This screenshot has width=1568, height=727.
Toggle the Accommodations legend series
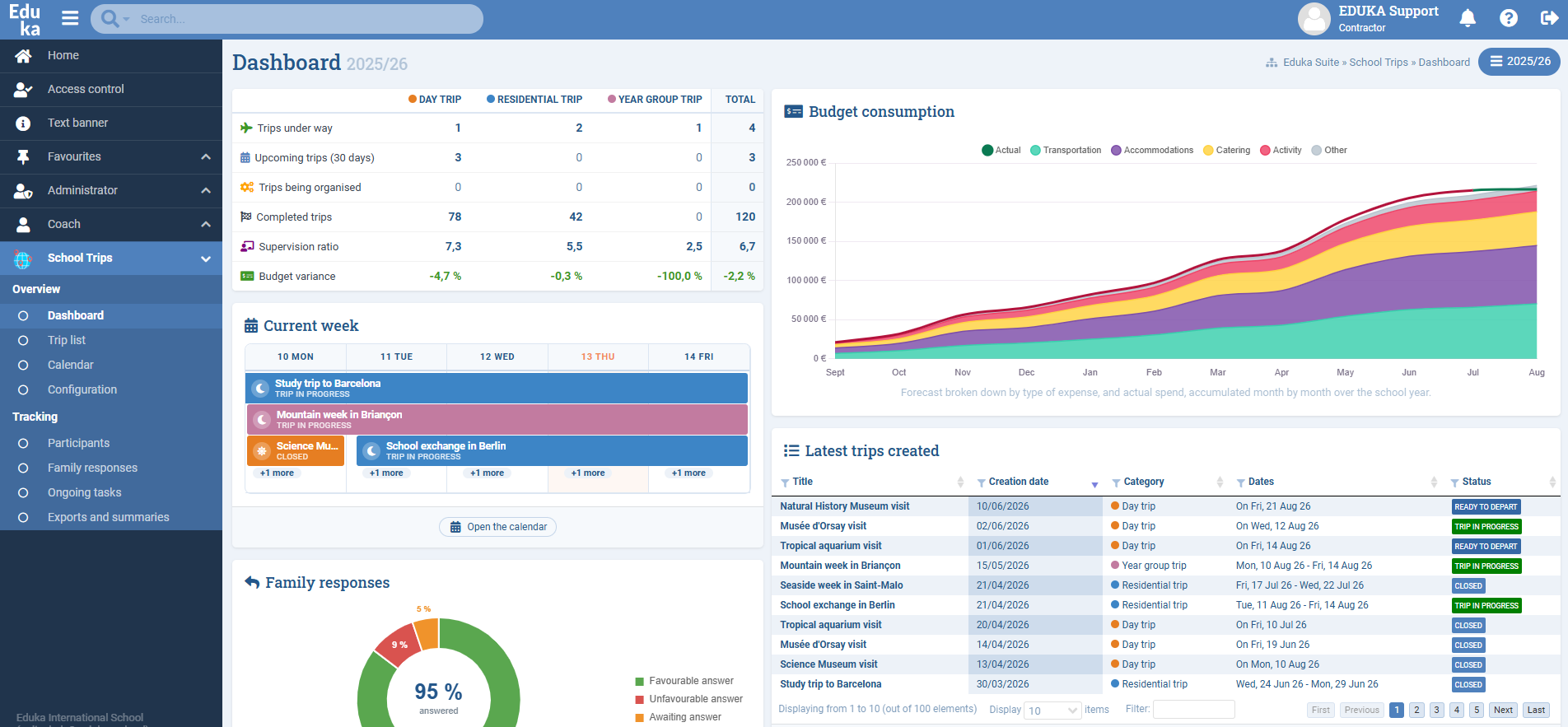click(x=1151, y=150)
